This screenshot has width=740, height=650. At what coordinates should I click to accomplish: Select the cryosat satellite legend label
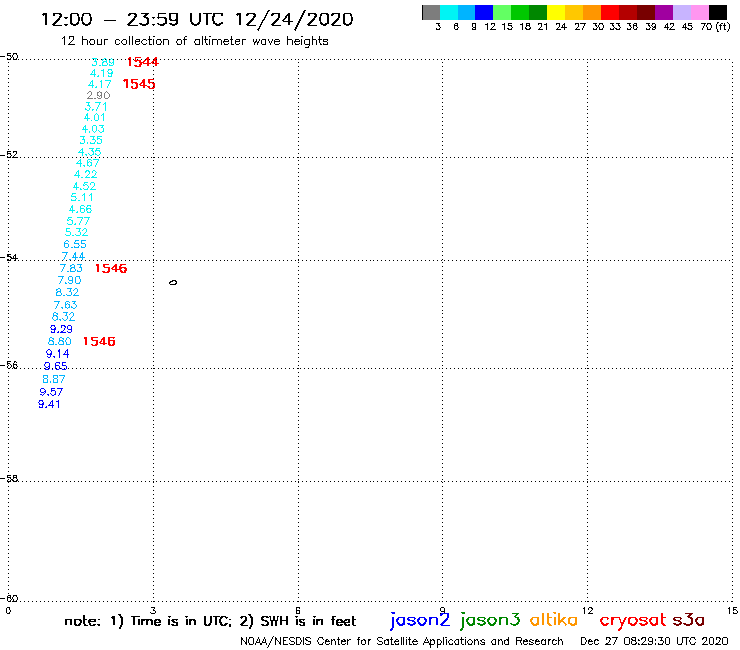tap(632, 621)
